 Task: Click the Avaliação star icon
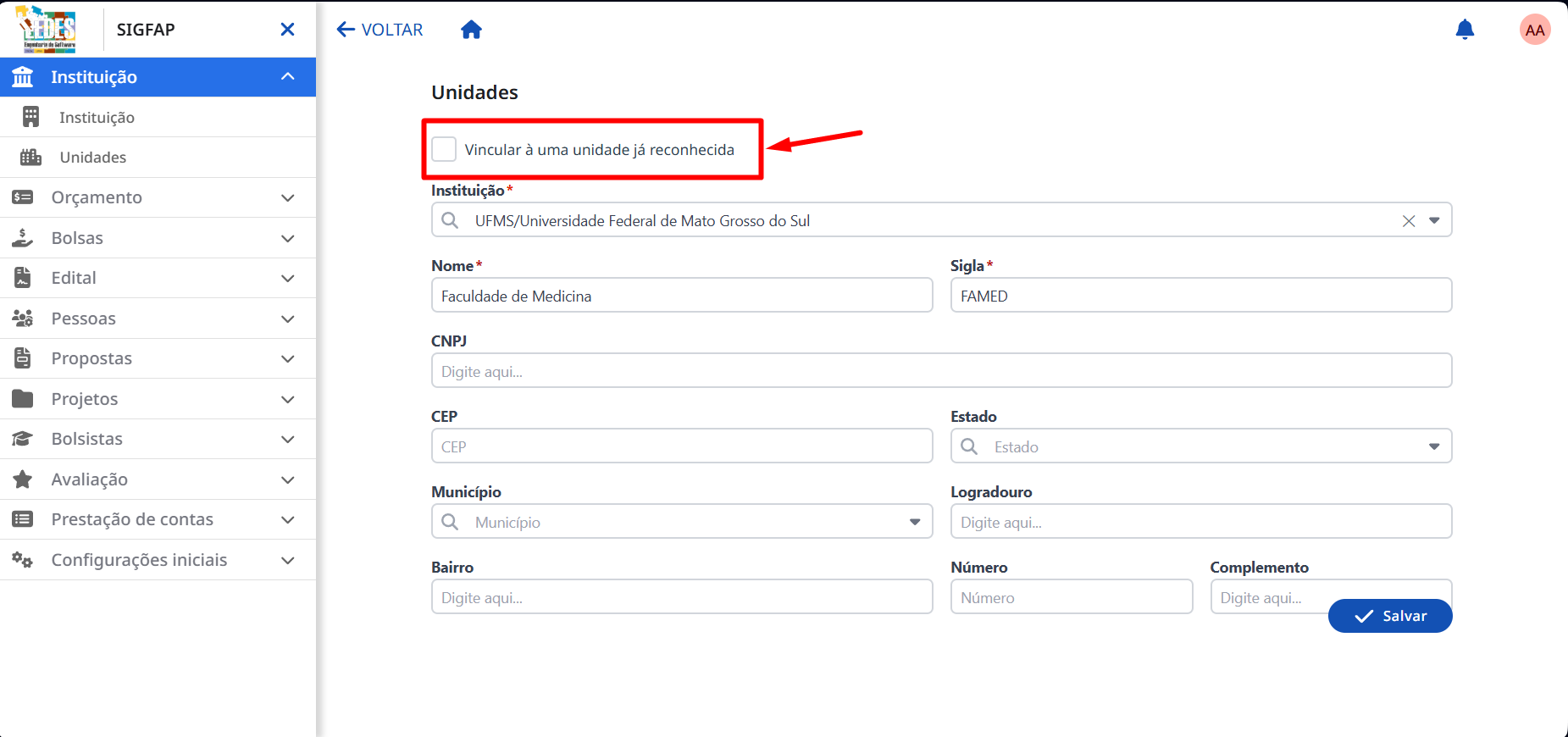23,479
